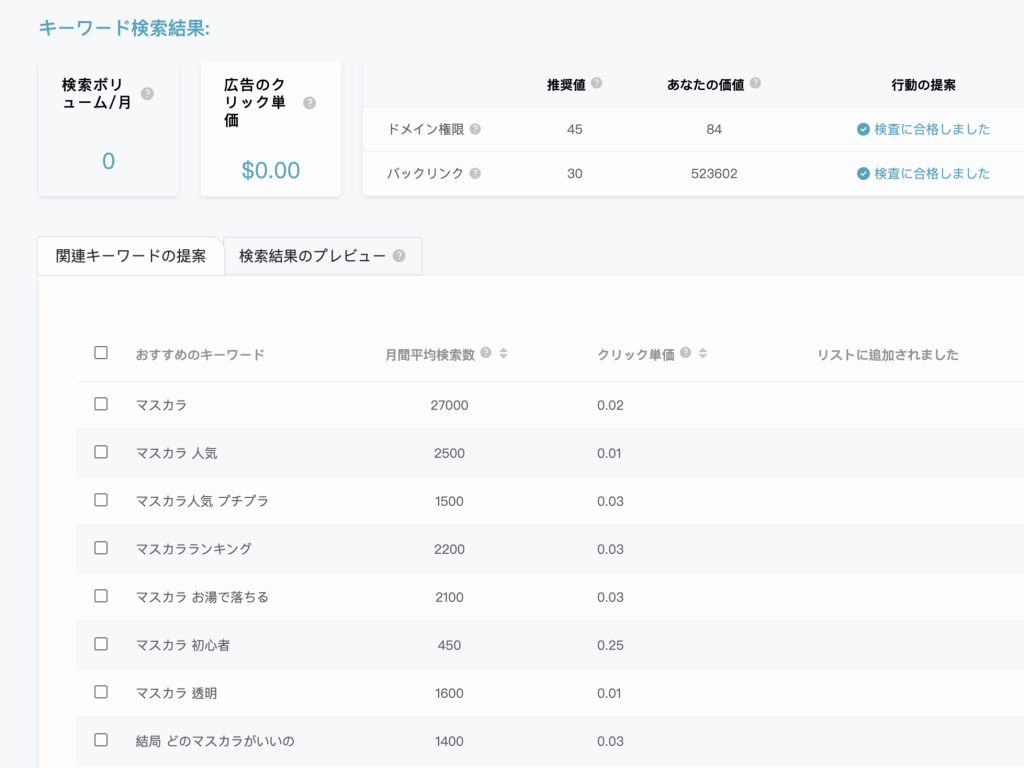The height and width of the screenshot is (768, 1024).
Task: Sort the クリック単価 column with its arrows
Action: (702, 353)
